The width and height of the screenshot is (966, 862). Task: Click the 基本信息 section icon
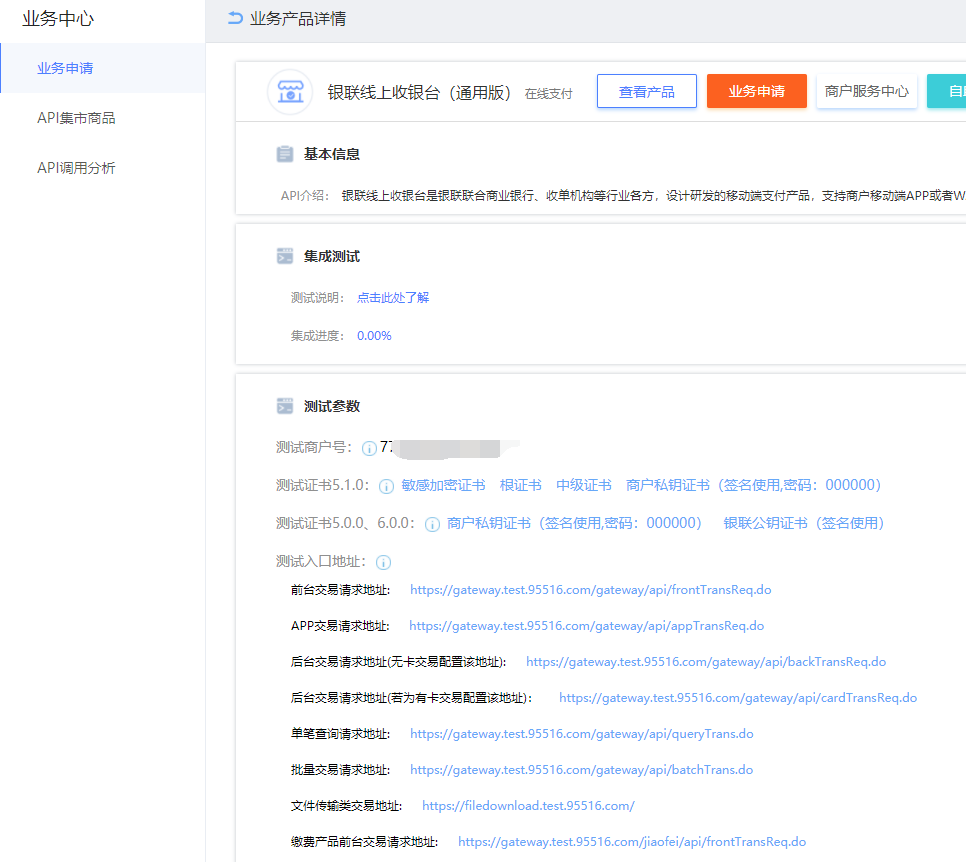pyautogui.click(x=285, y=154)
